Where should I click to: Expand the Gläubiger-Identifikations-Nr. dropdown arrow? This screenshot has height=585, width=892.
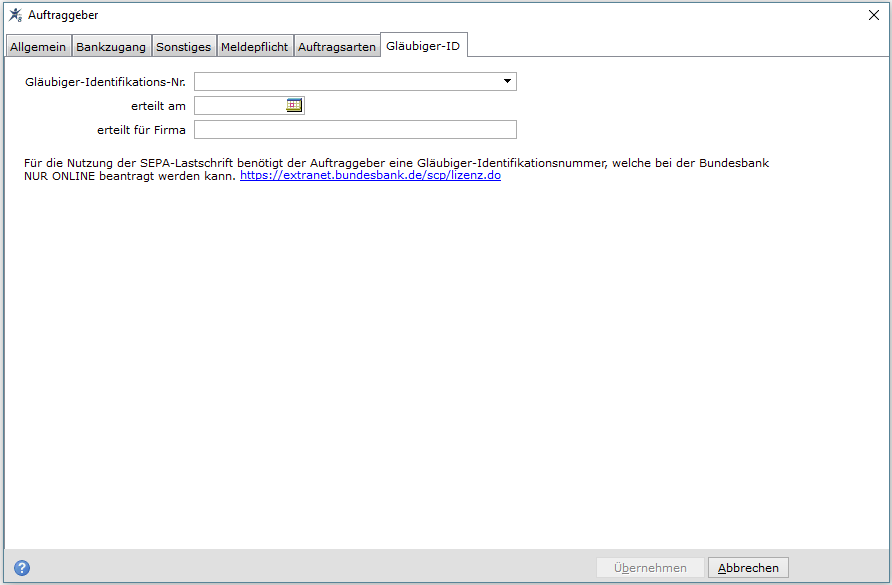pos(507,81)
